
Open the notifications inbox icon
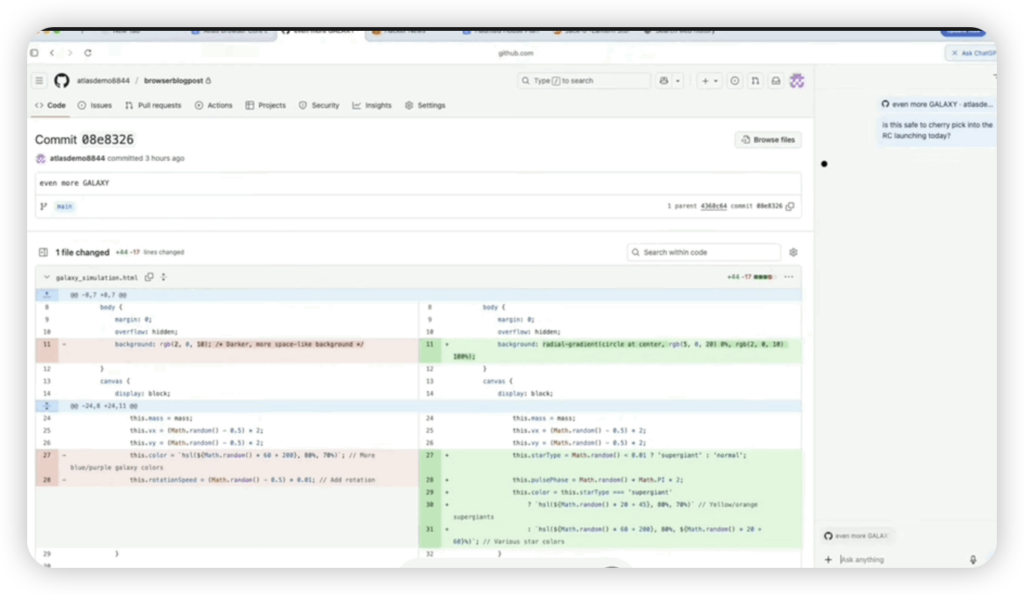tap(775, 80)
